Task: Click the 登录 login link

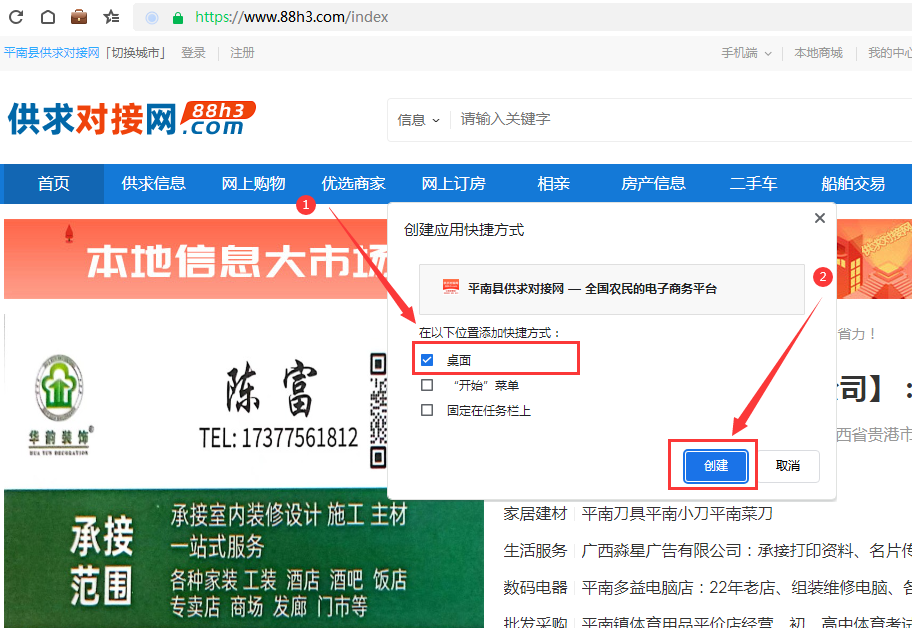Action: click(x=193, y=53)
